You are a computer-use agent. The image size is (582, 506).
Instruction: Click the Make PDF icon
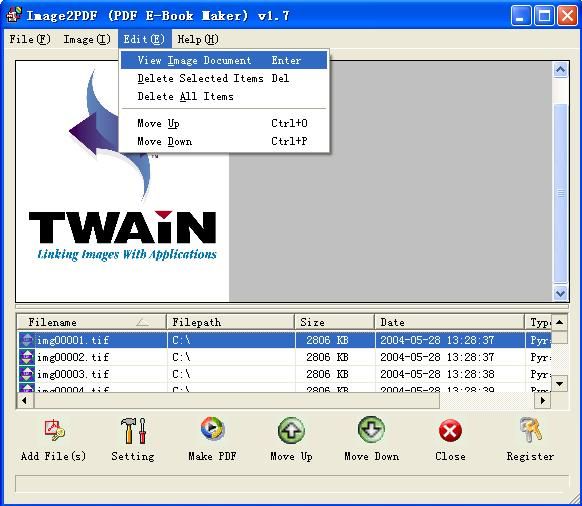[x=212, y=428]
